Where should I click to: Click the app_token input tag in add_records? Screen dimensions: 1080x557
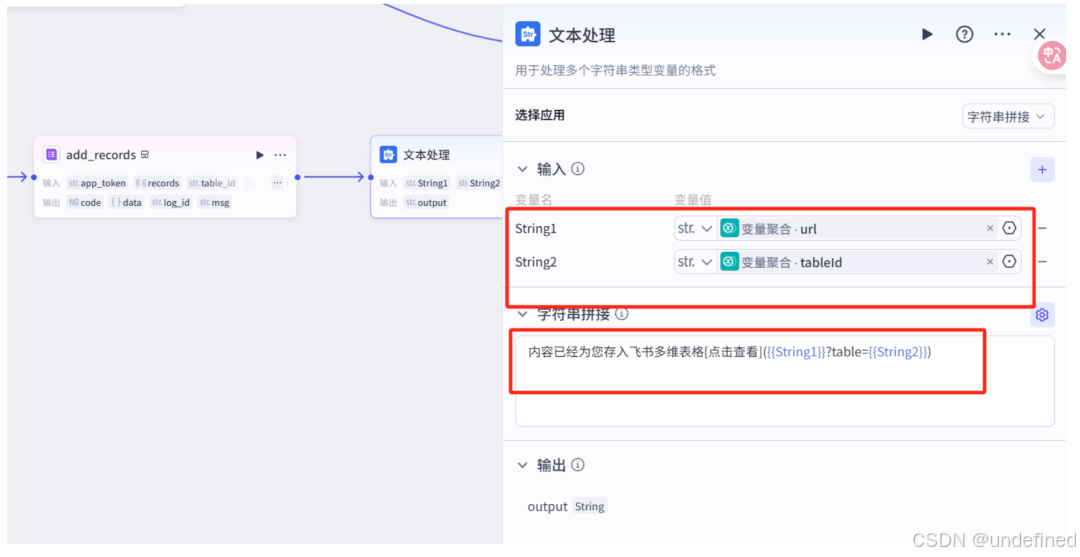pos(98,183)
